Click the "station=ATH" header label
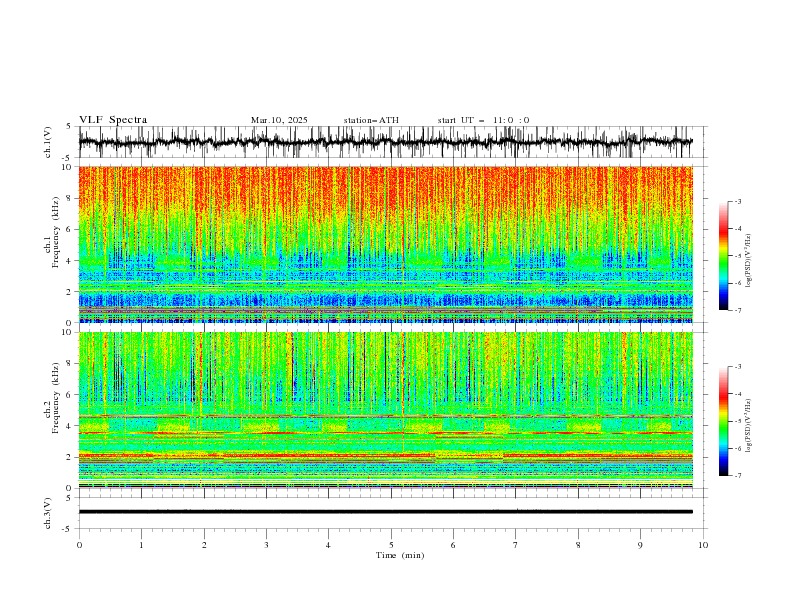Screen dimensions: 792x612 tap(371, 120)
